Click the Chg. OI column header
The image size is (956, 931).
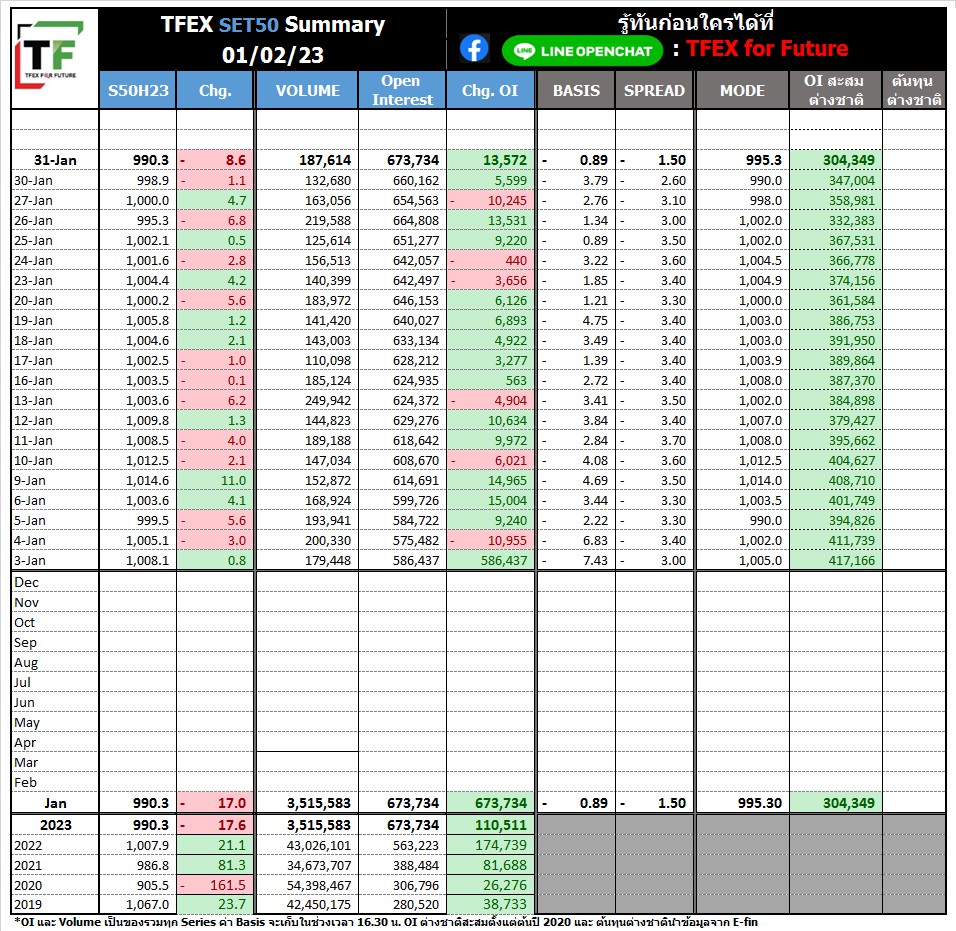click(x=490, y=90)
